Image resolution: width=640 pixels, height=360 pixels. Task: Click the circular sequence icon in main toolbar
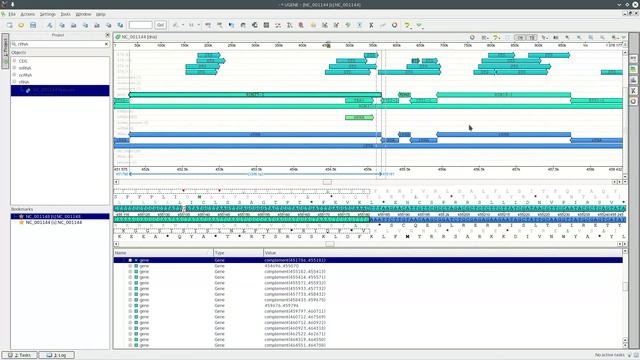(394, 25)
